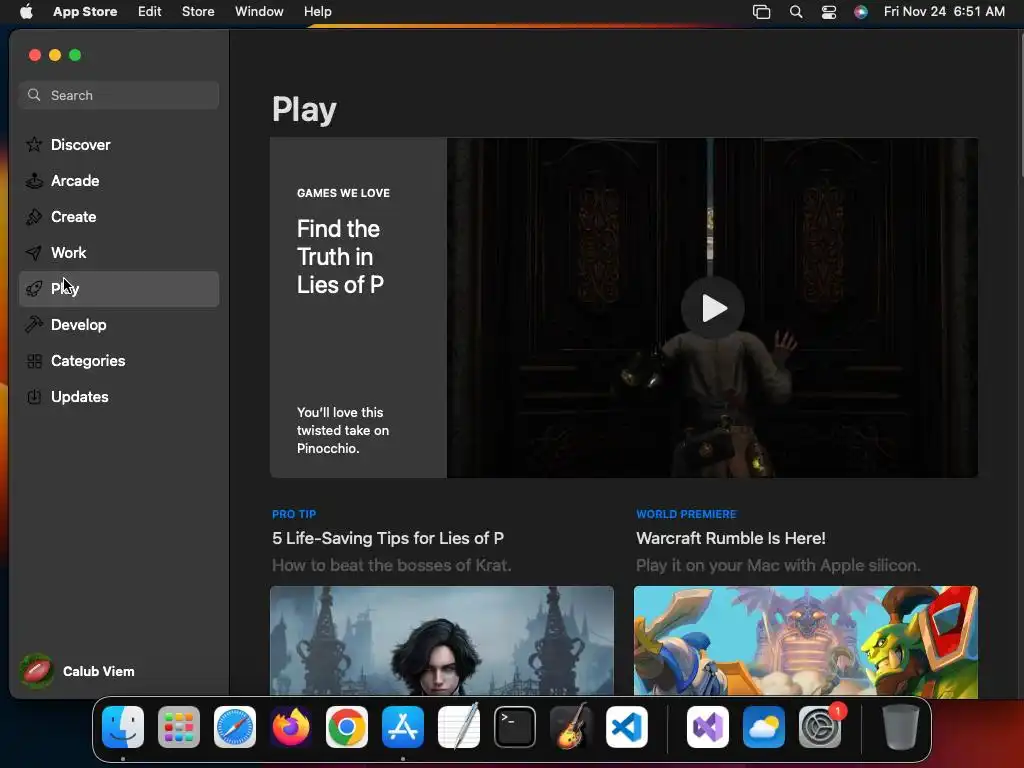
Task: Open the Window menu
Action: 259,12
